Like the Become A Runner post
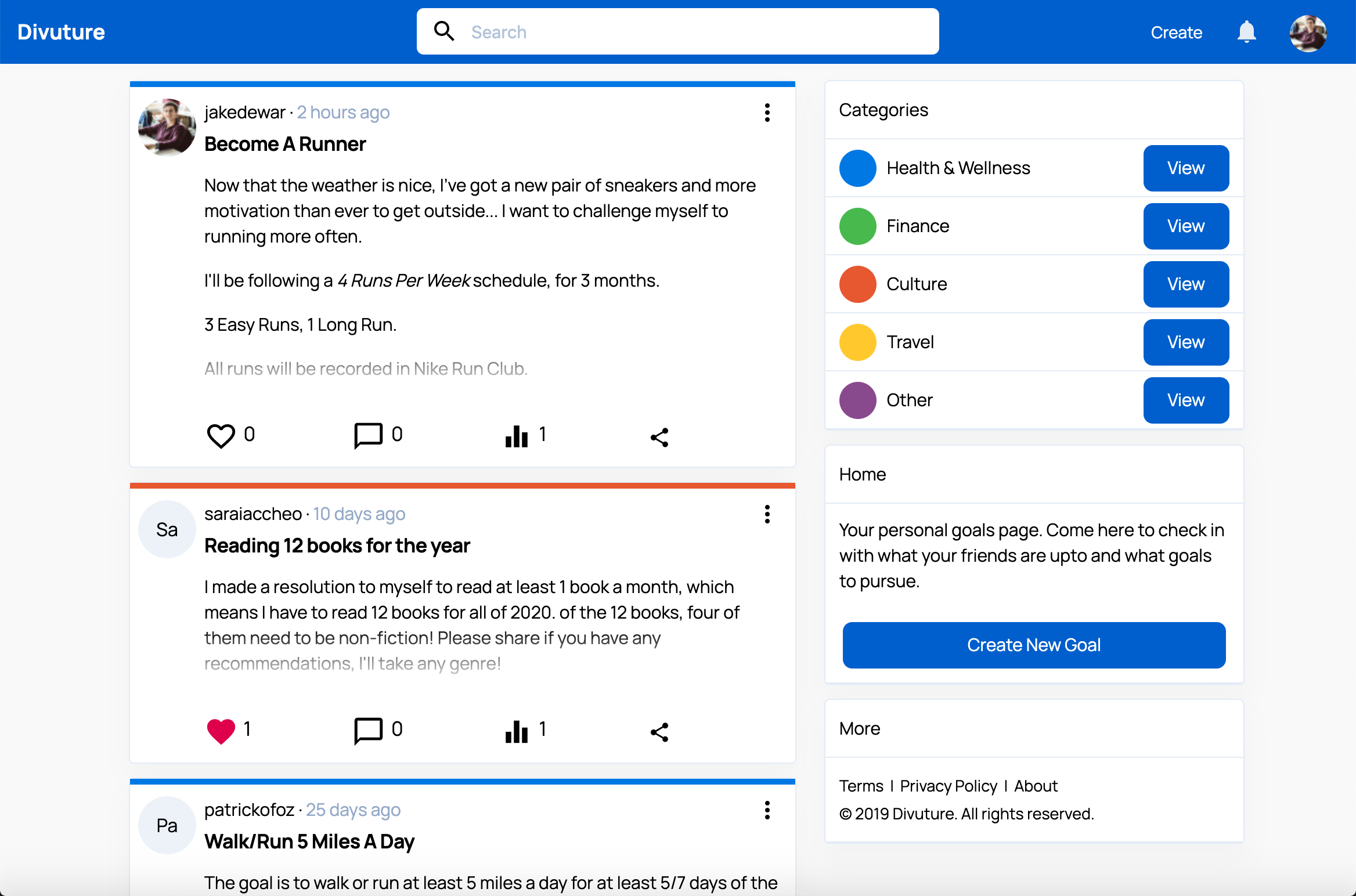 click(x=221, y=436)
